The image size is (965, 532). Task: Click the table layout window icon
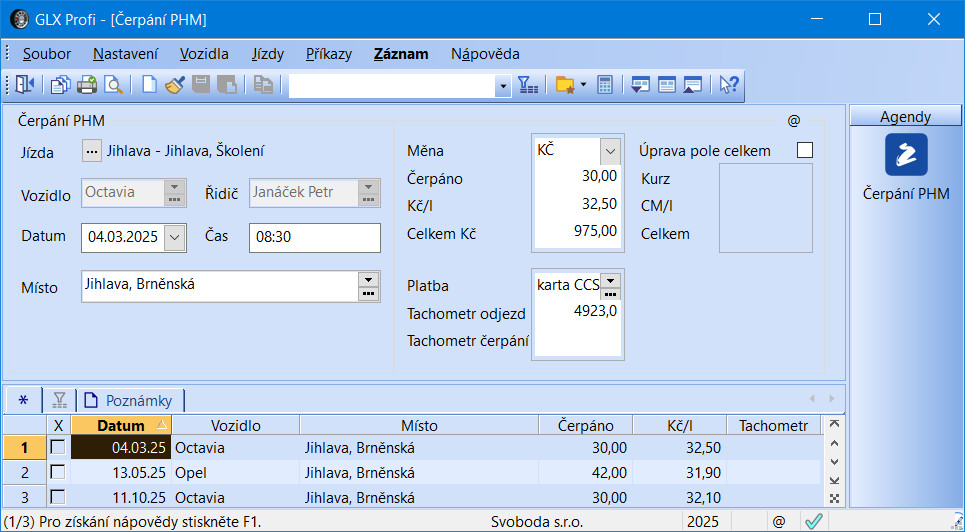pyautogui.click(x=667, y=85)
